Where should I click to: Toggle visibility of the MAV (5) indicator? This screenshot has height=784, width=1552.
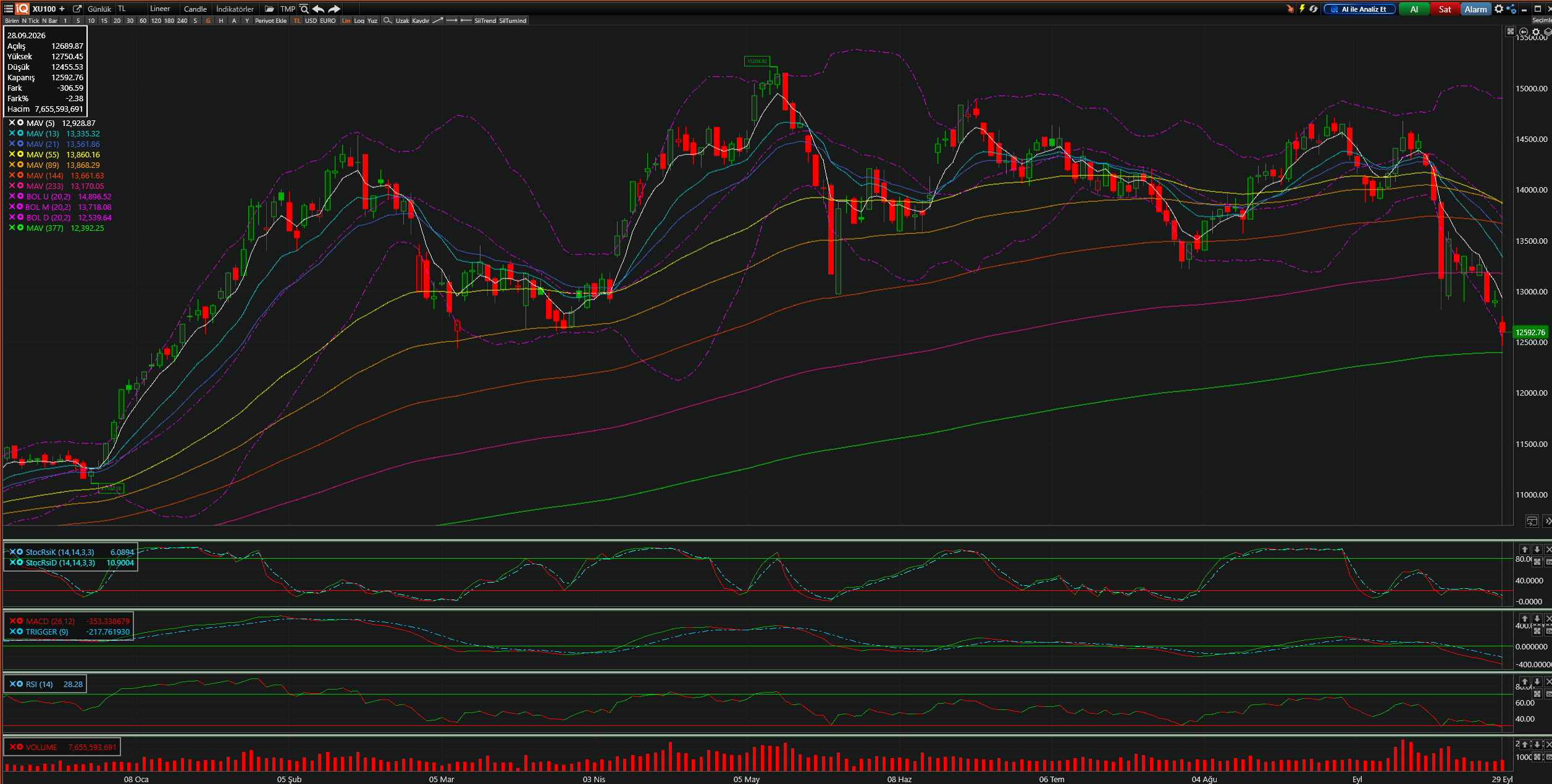pos(20,123)
